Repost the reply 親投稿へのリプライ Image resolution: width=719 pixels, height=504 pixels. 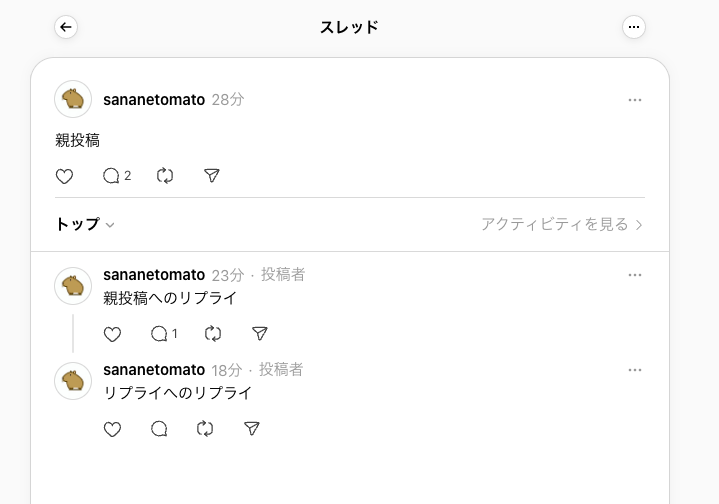click(213, 333)
